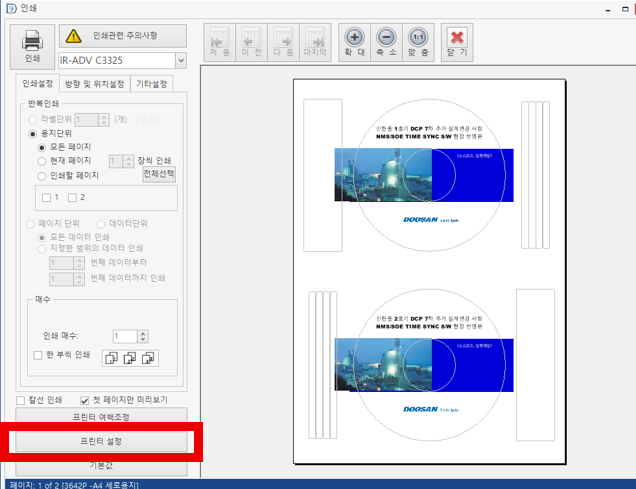Zoom out with the 축소 button

pyautogui.click(x=386, y=40)
